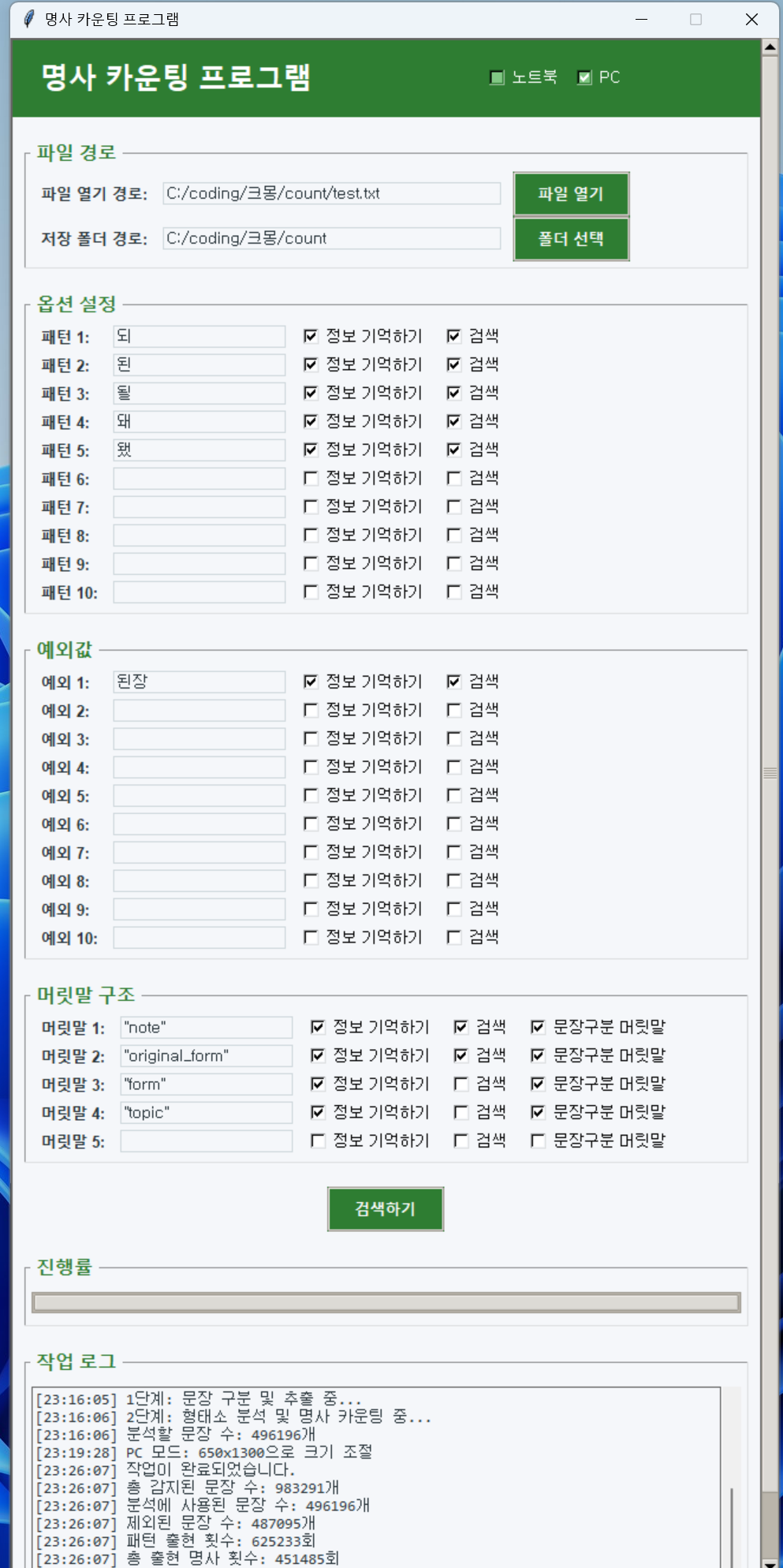Check 검색 for 예외 4

453,767
